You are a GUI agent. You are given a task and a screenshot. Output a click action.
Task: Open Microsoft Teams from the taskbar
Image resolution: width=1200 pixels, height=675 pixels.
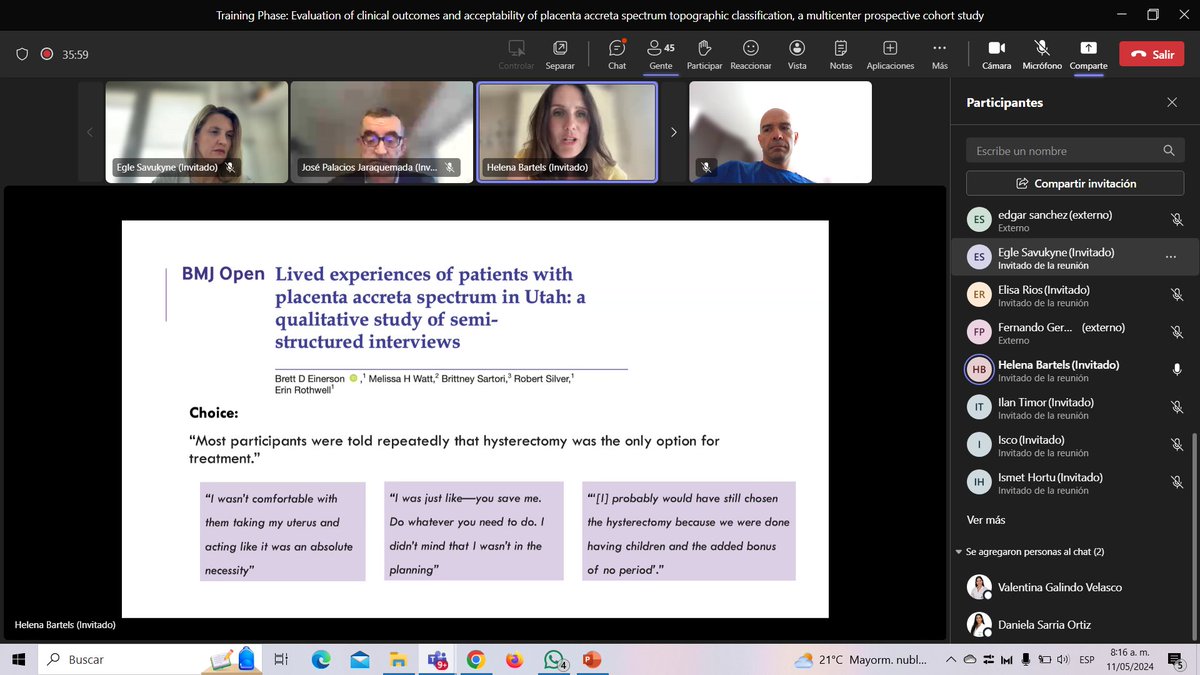pos(438,659)
